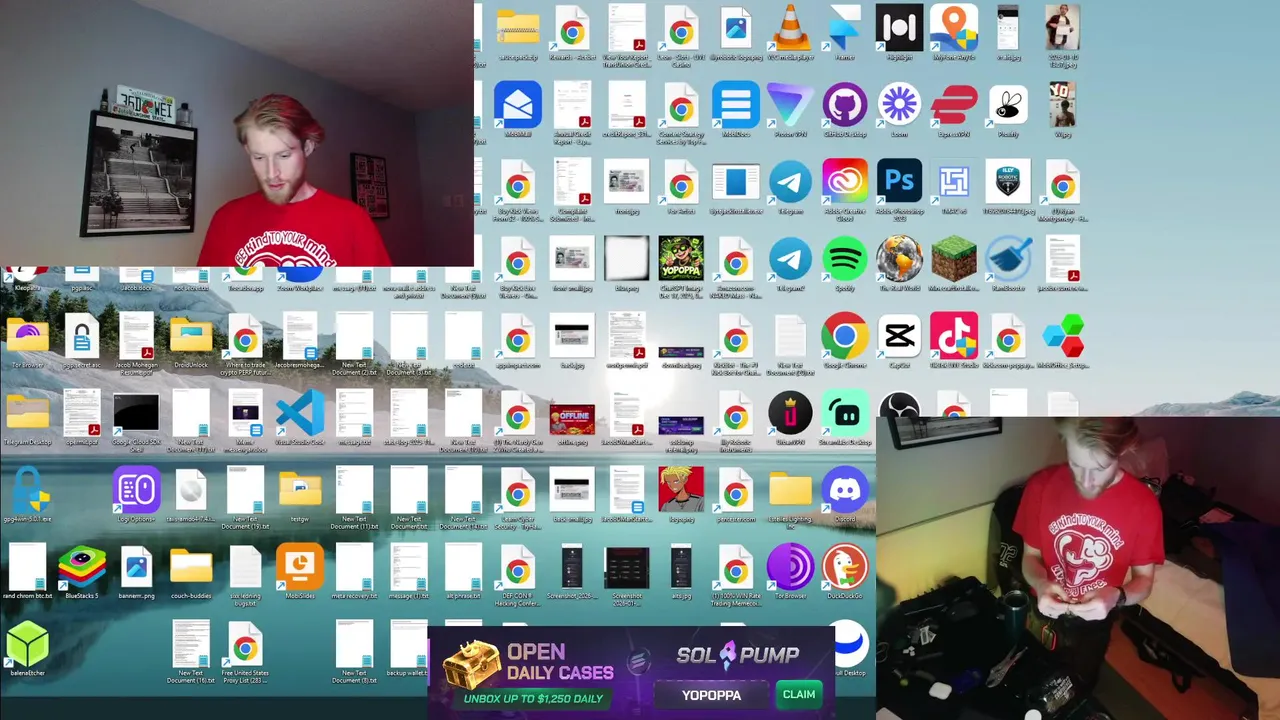Select the pgp-secret.asc padlock file
Image resolution: width=1280 pixels, height=720 pixels.
82,336
